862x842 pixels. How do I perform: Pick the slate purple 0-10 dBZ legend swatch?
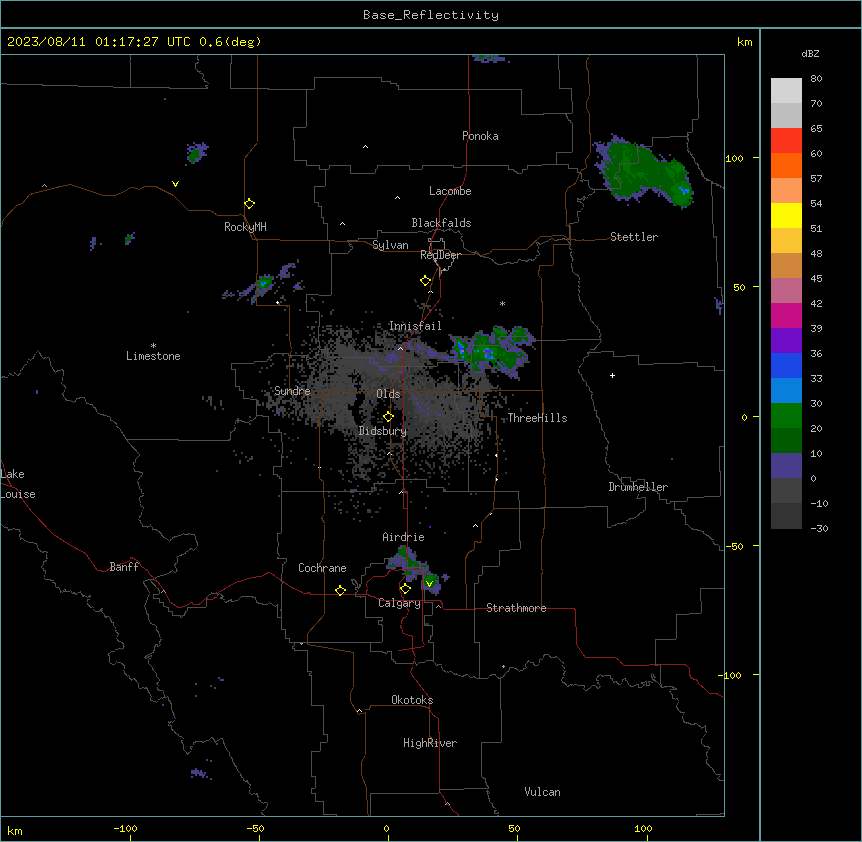tap(786, 466)
